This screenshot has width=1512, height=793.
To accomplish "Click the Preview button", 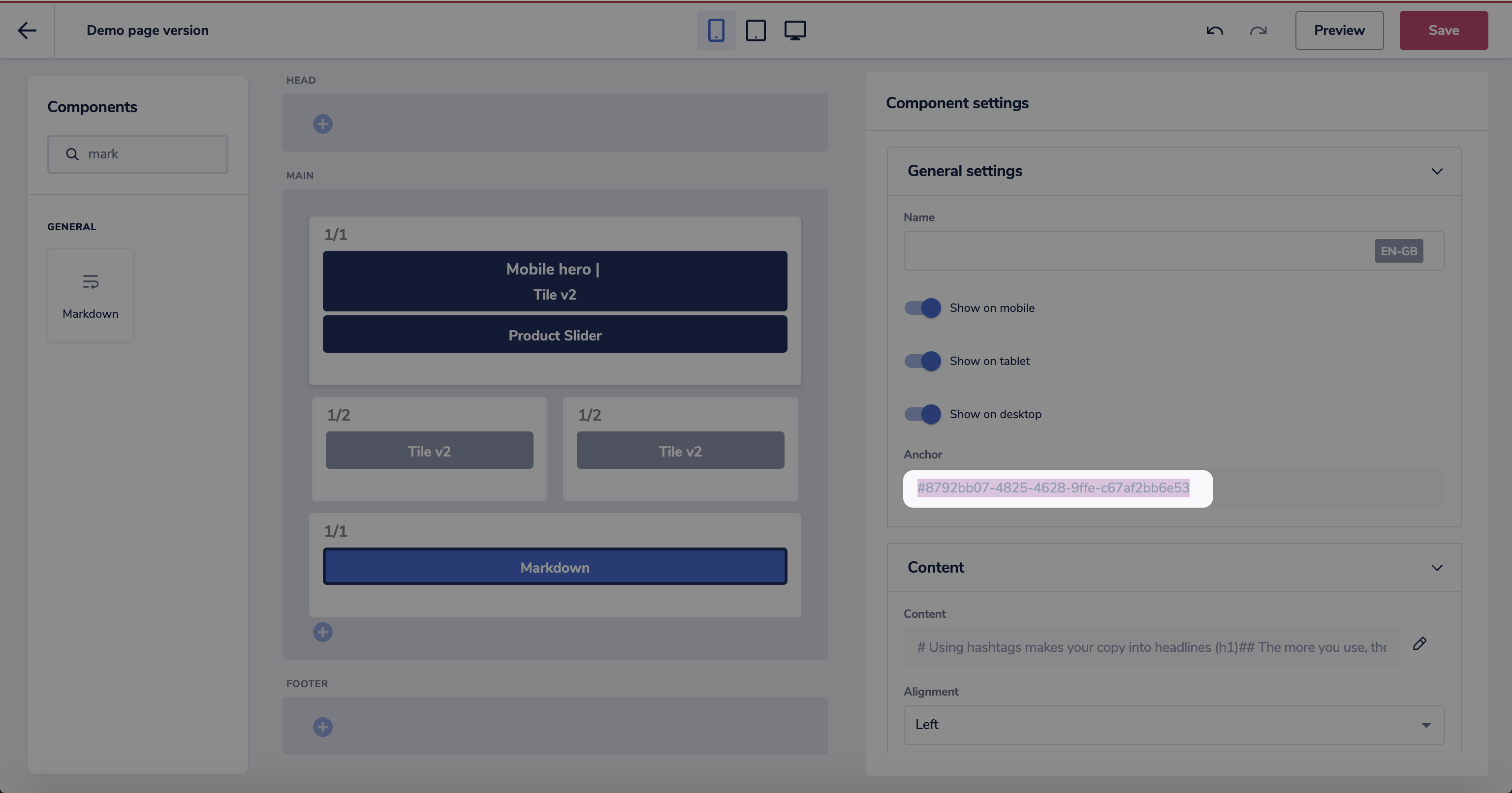I will pos(1339,30).
